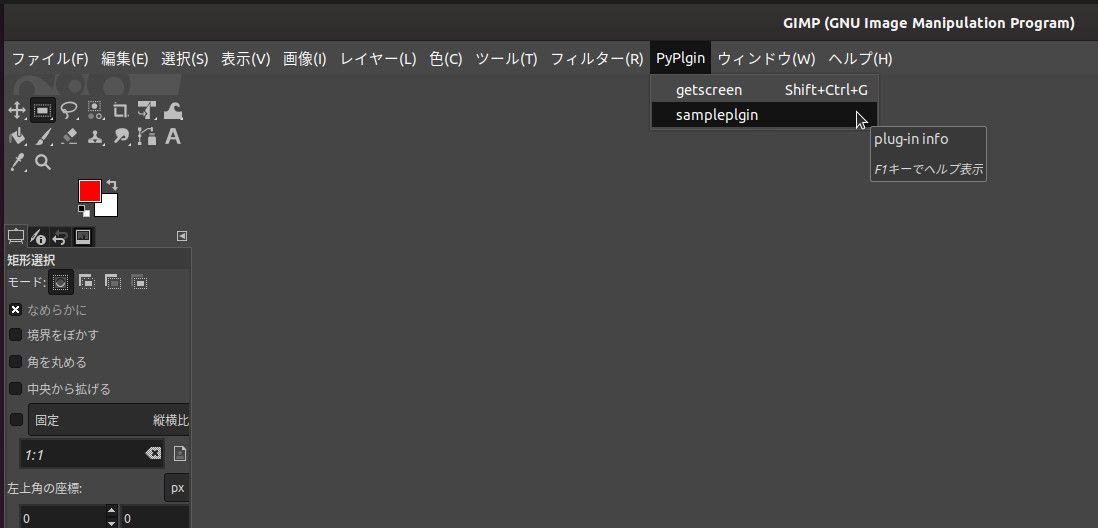Viewport: 1098px width, 528px height.
Task: Click the second coordinate field showing 0
Action: (x=155, y=517)
